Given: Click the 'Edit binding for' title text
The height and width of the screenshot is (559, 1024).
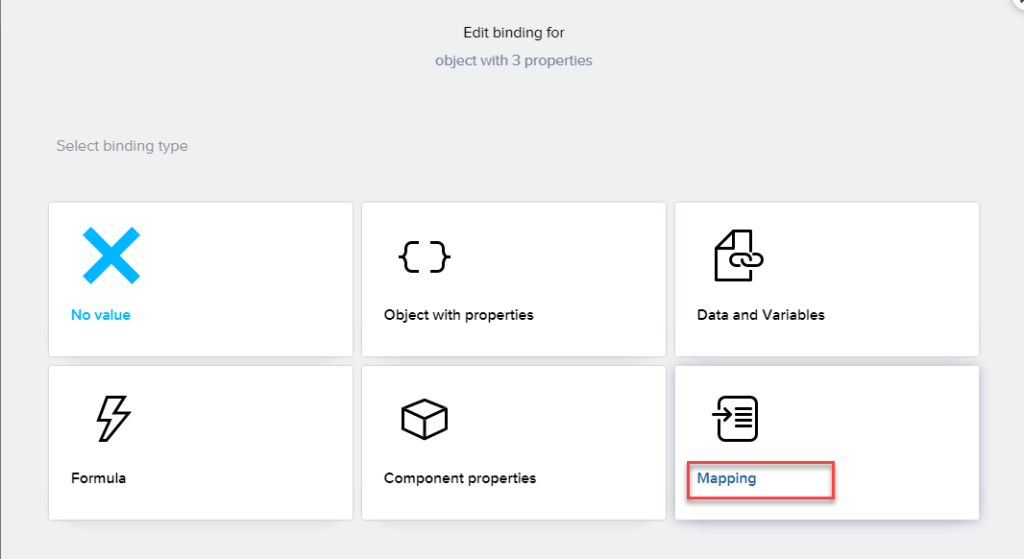Looking at the screenshot, I should [513, 33].
